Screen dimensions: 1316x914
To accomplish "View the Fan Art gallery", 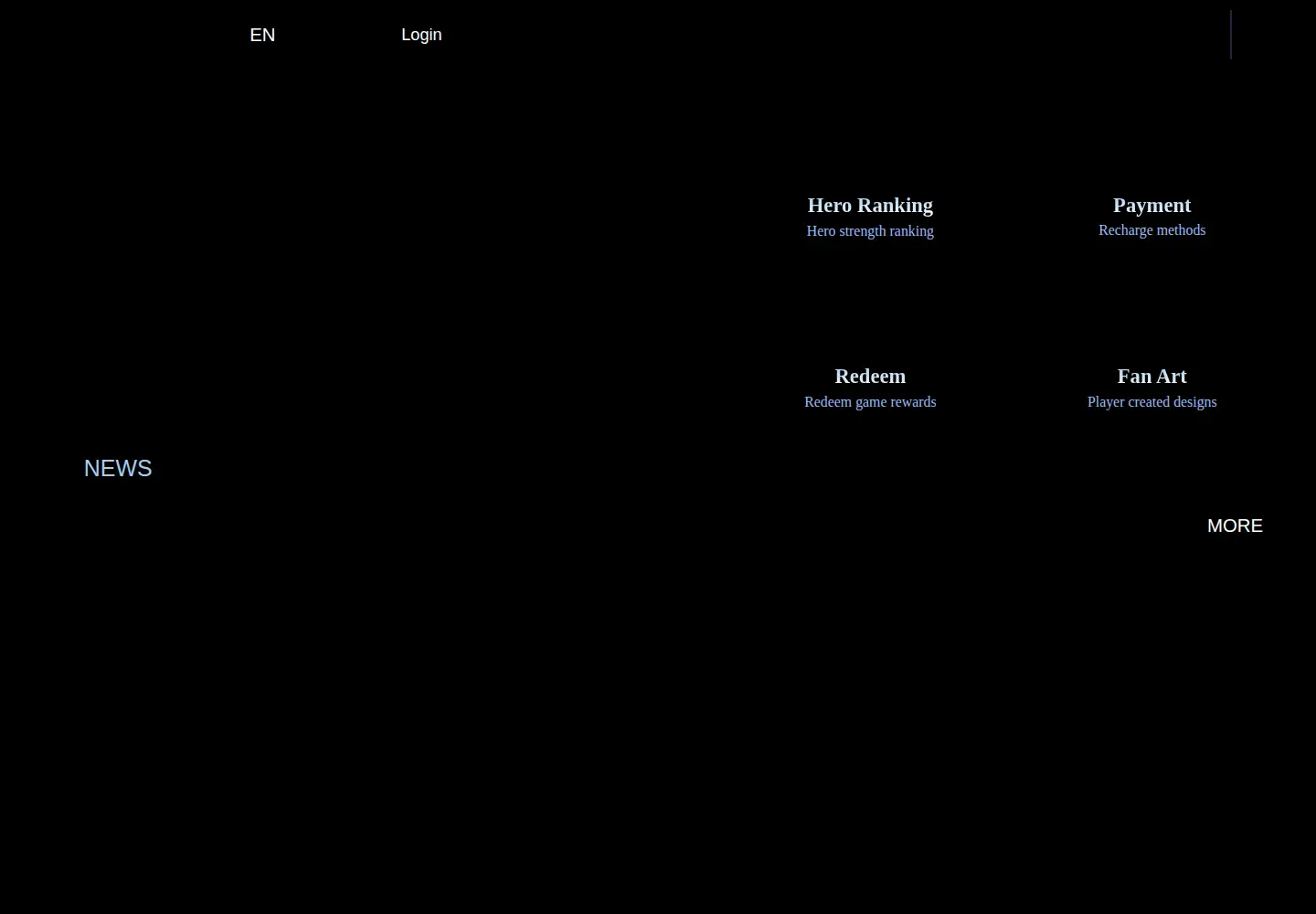I will pyautogui.click(x=1151, y=376).
